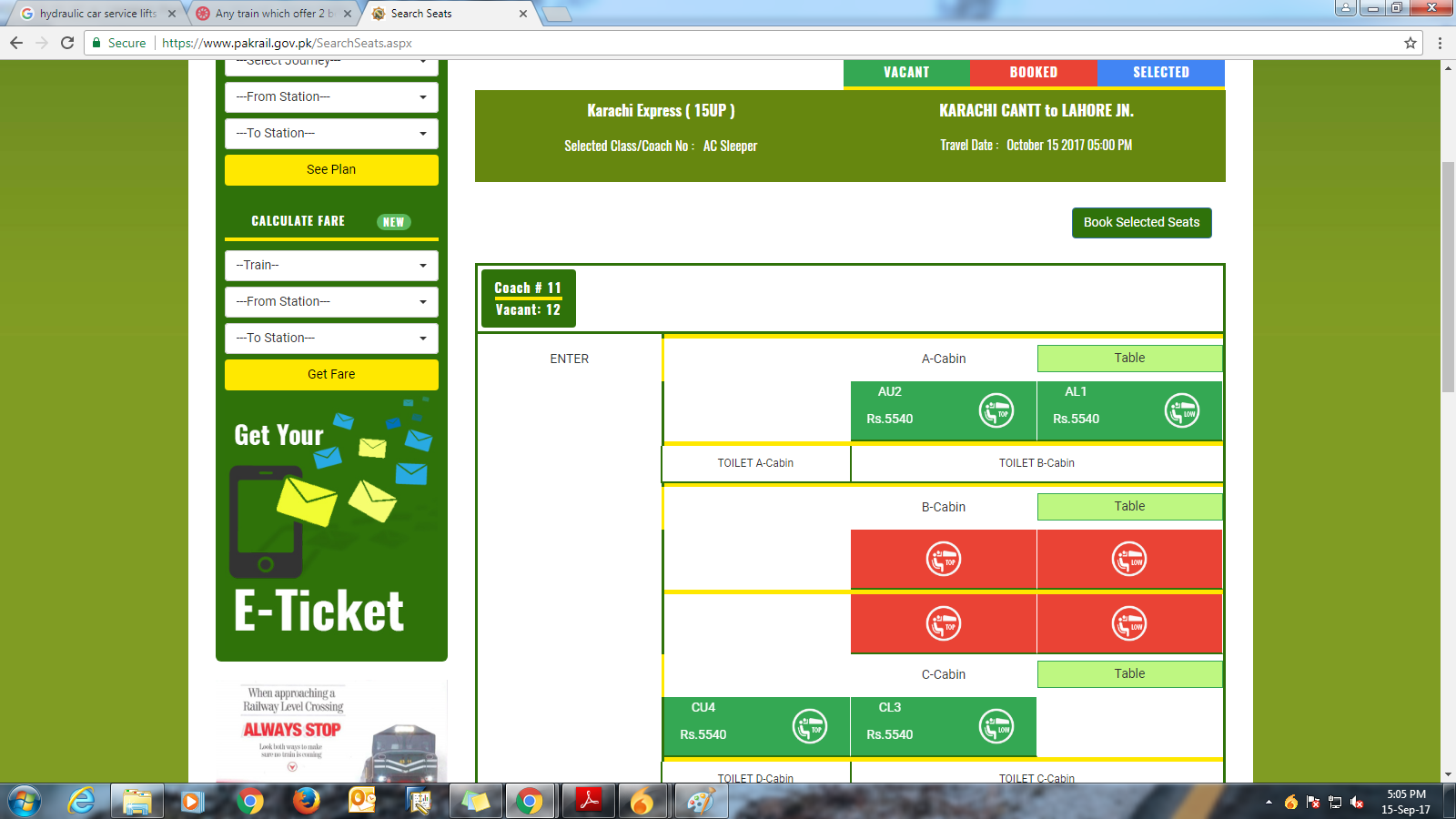Open Windows Start menu
Viewport: 1456px width, 819px height.
tap(24, 801)
